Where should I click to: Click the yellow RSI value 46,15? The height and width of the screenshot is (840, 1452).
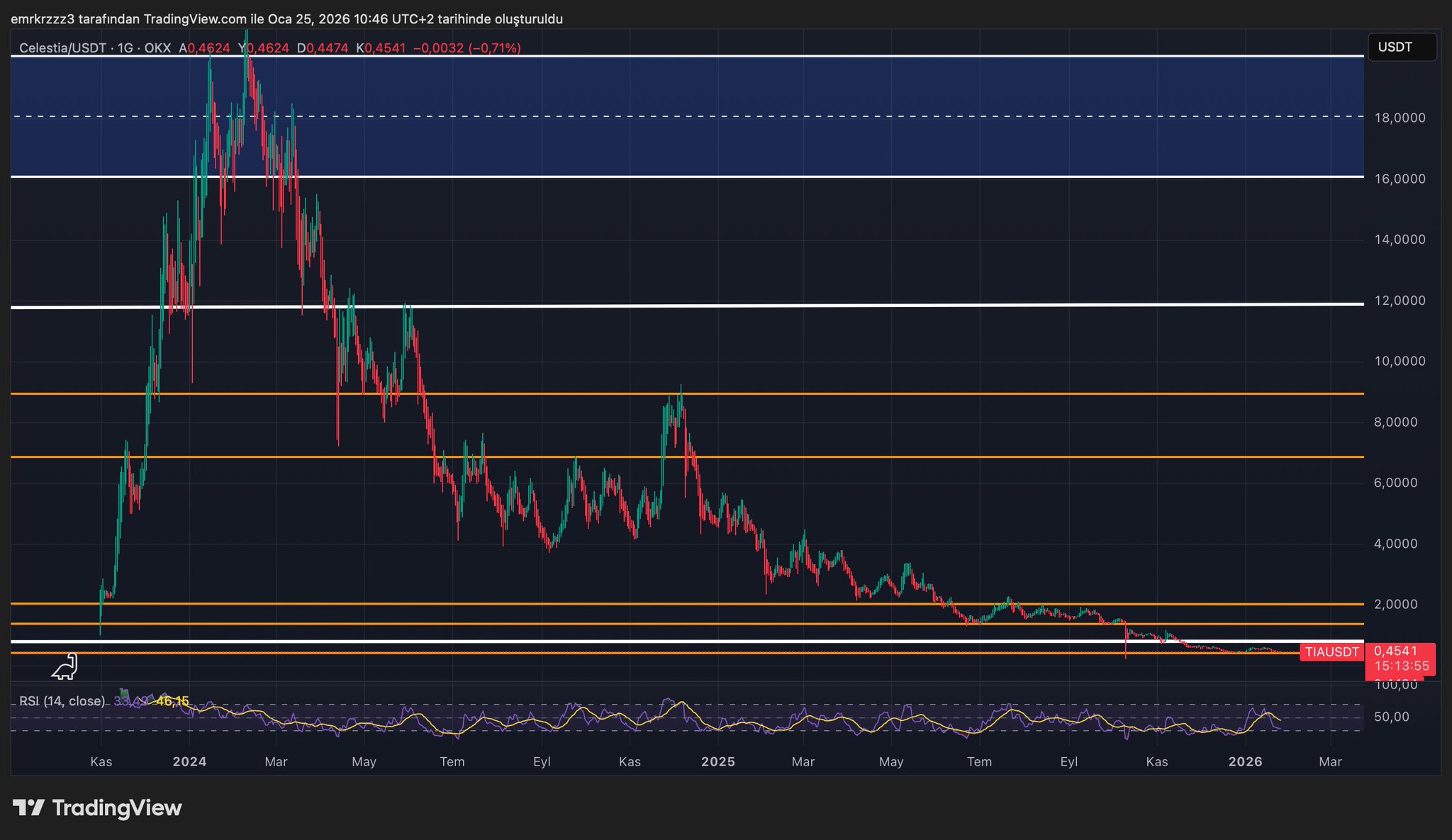coord(172,701)
